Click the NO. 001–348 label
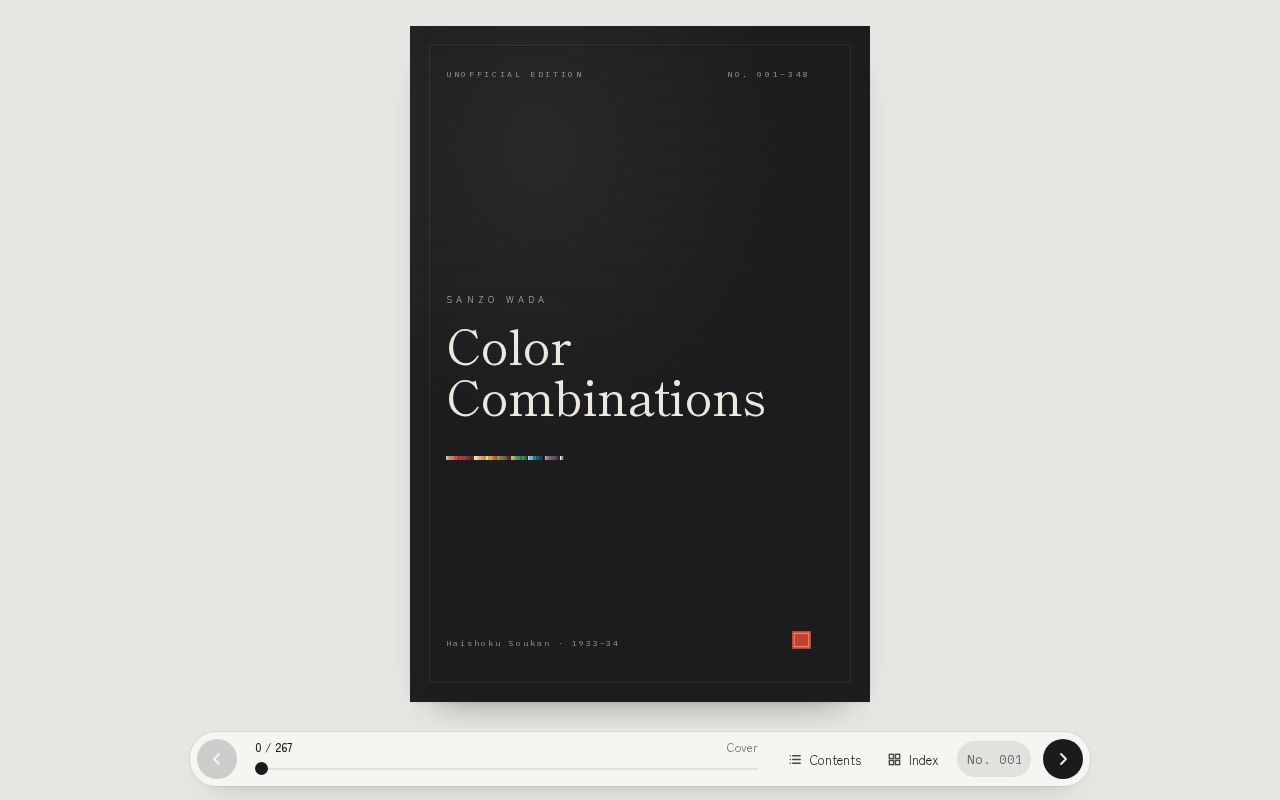 click(768, 74)
